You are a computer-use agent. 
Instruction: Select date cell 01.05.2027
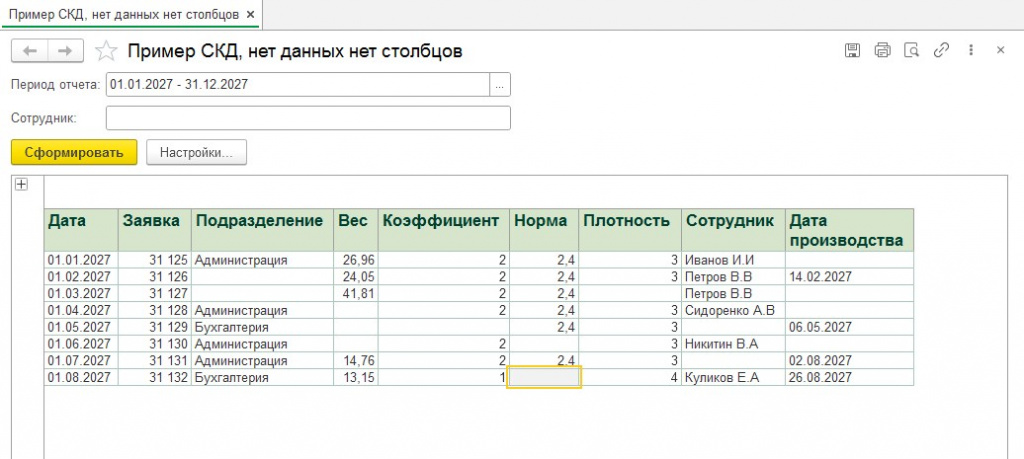pyautogui.click(x=81, y=326)
